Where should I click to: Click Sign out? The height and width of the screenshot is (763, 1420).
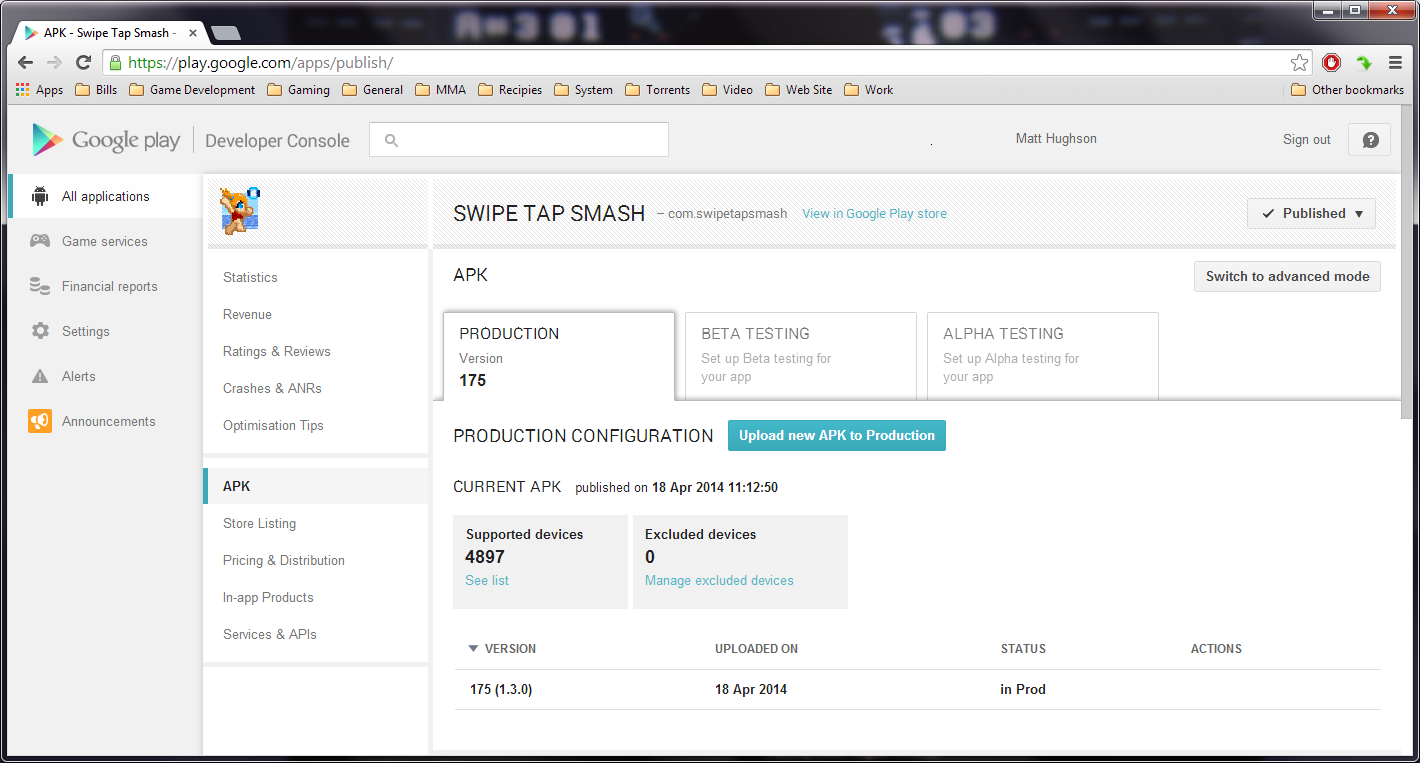point(1306,140)
